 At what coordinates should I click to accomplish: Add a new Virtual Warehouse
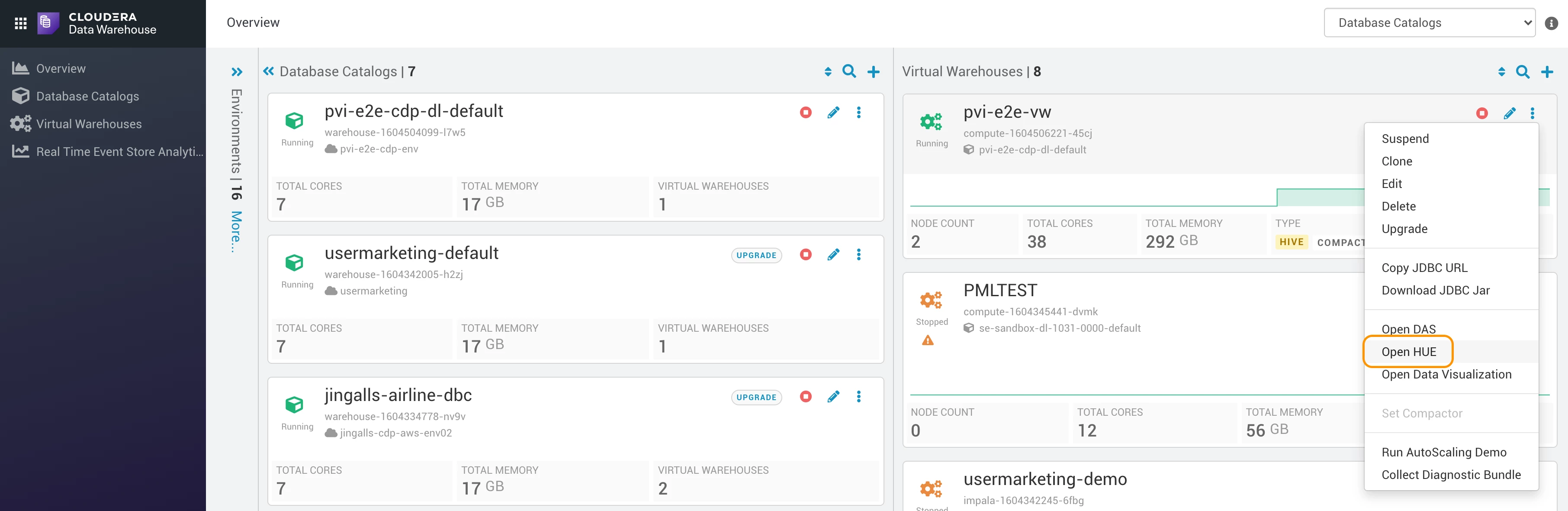1547,72
